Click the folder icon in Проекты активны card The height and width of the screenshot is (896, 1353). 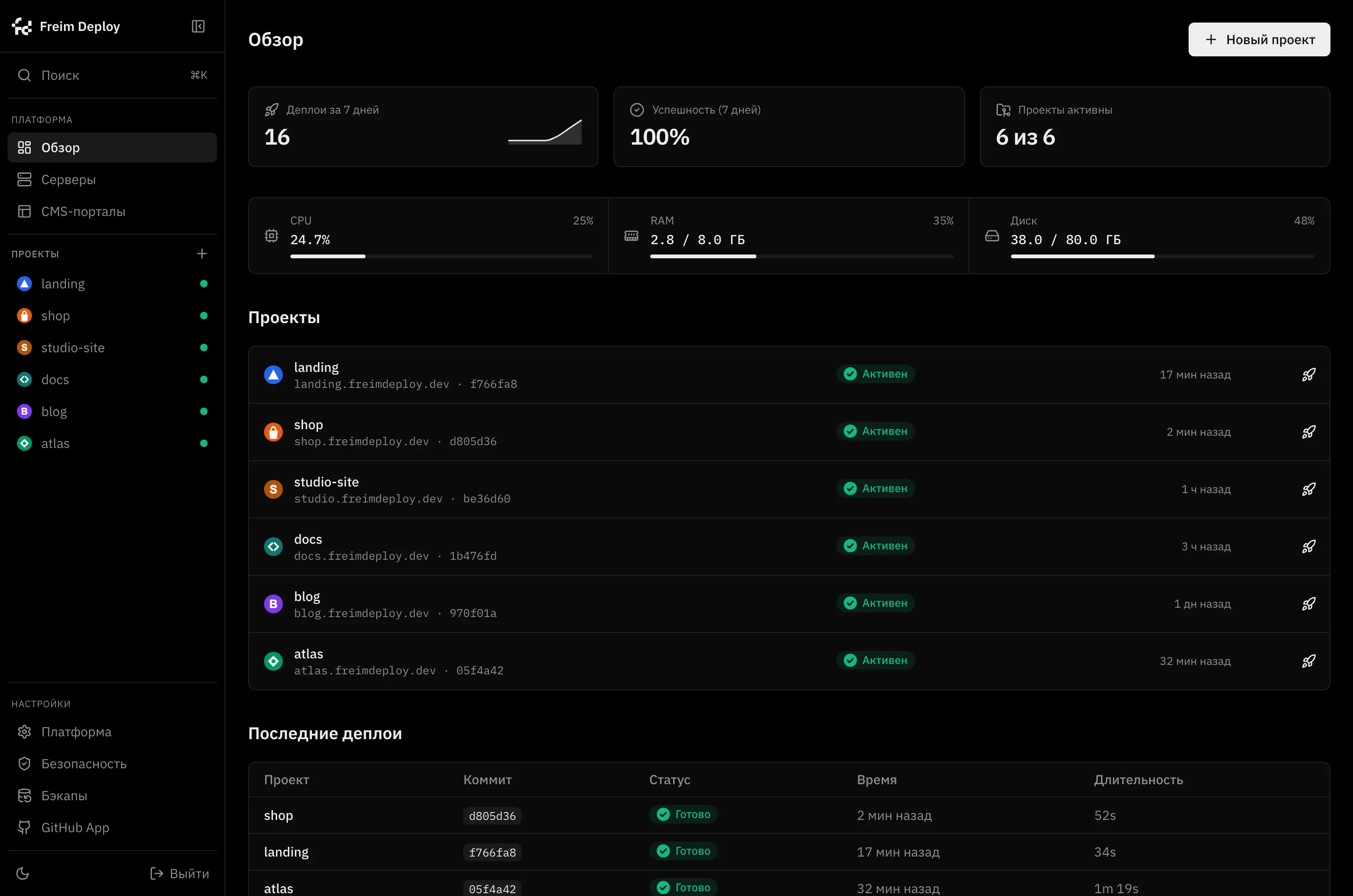[x=1003, y=110]
